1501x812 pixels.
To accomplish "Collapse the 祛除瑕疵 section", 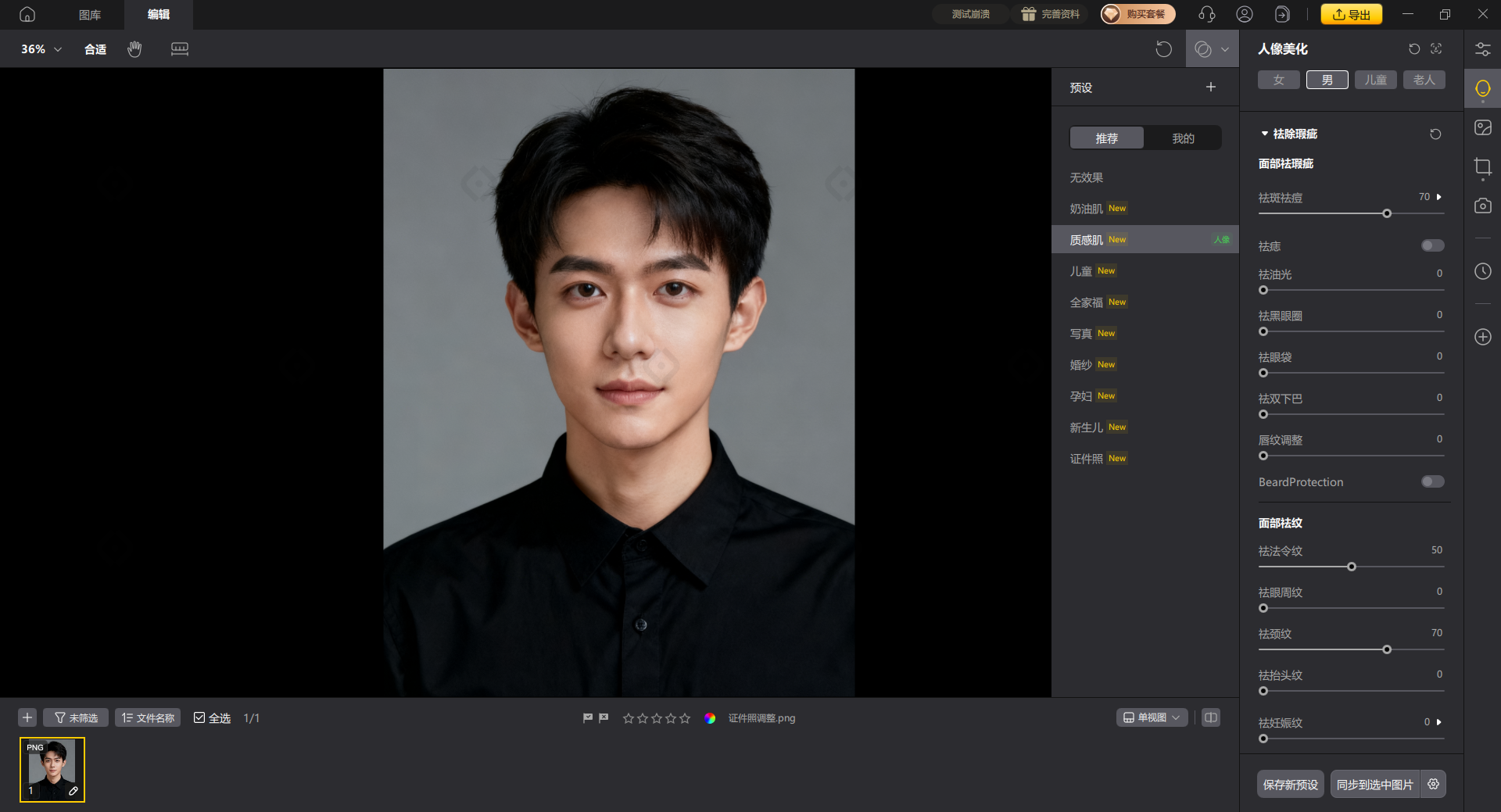I will (1265, 134).
